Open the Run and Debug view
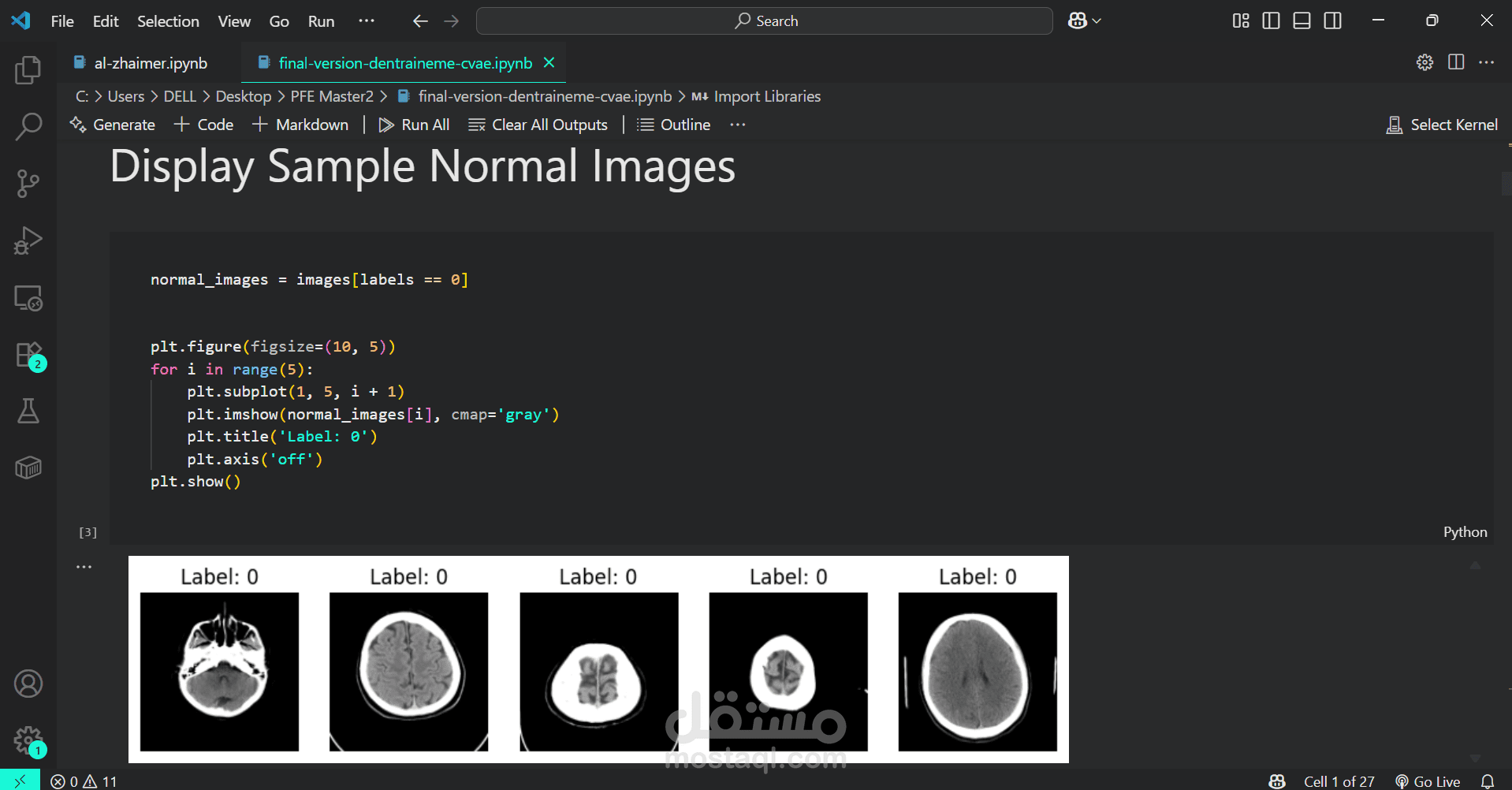This screenshot has width=1512, height=790. pyautogui.click(x=28, y=240)
